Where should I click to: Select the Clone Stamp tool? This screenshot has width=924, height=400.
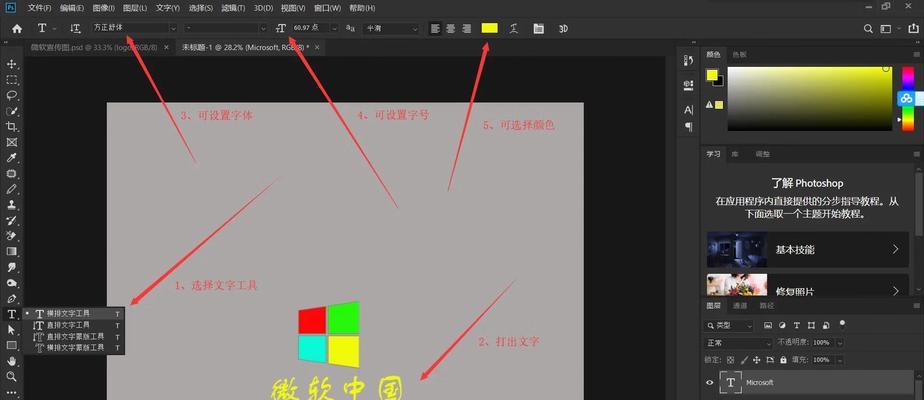pos(11,205)
